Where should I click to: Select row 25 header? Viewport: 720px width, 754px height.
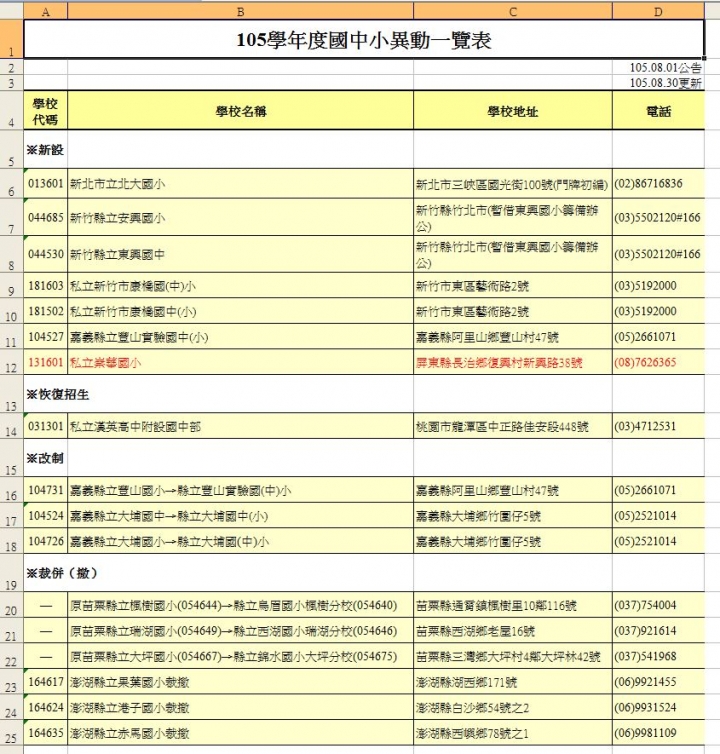(x=12, y=733)
